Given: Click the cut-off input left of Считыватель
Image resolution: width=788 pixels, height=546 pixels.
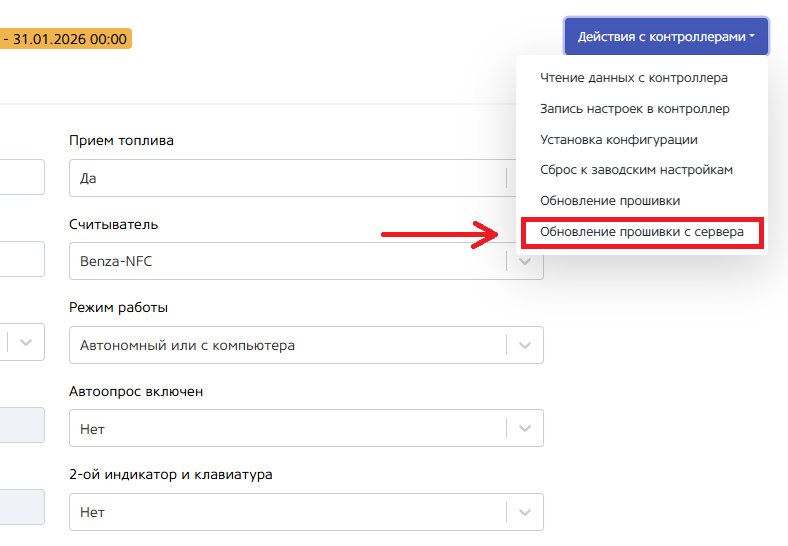Looking at the screenshot, I should coord(22,259).
